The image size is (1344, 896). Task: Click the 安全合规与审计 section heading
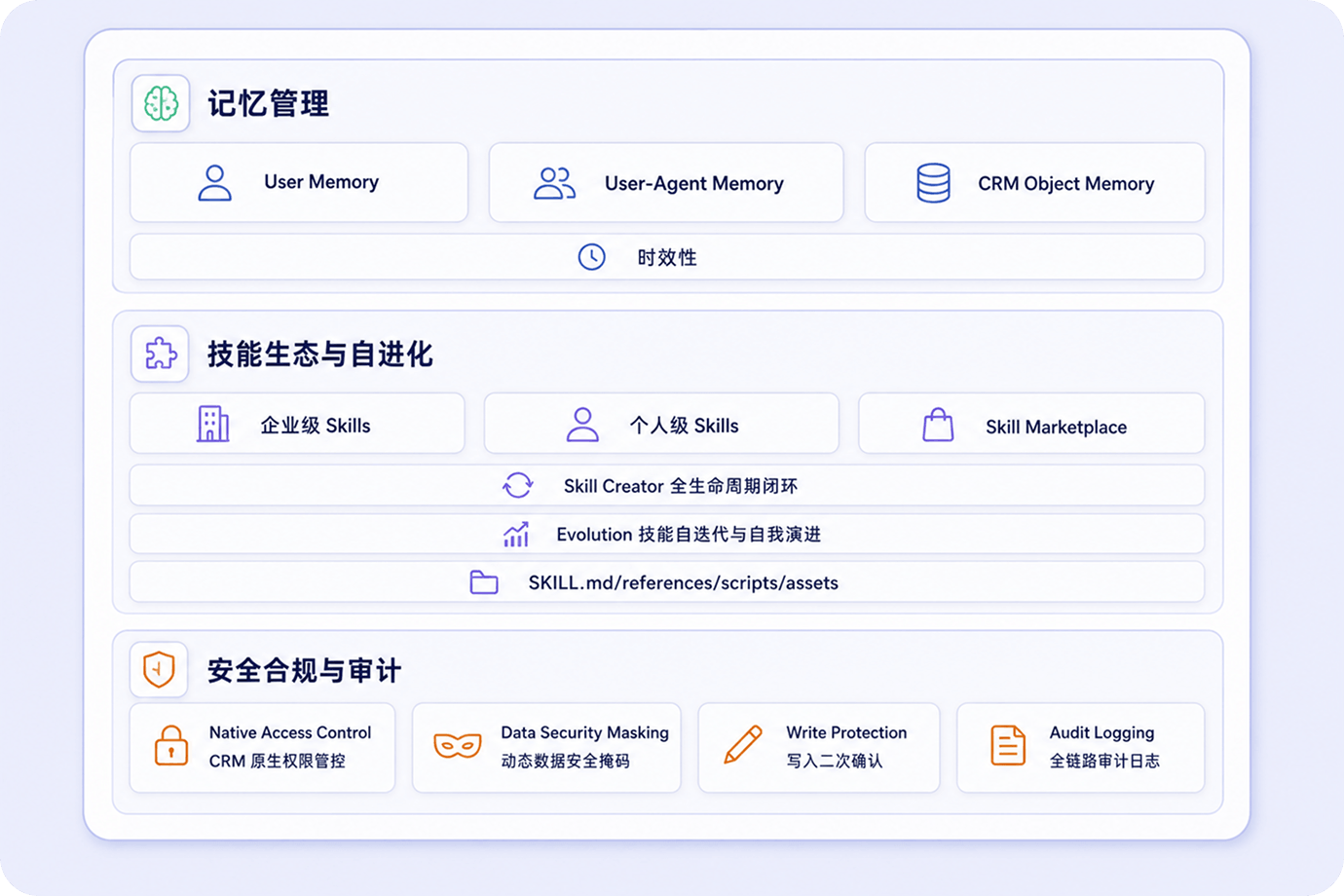[304, 670]
